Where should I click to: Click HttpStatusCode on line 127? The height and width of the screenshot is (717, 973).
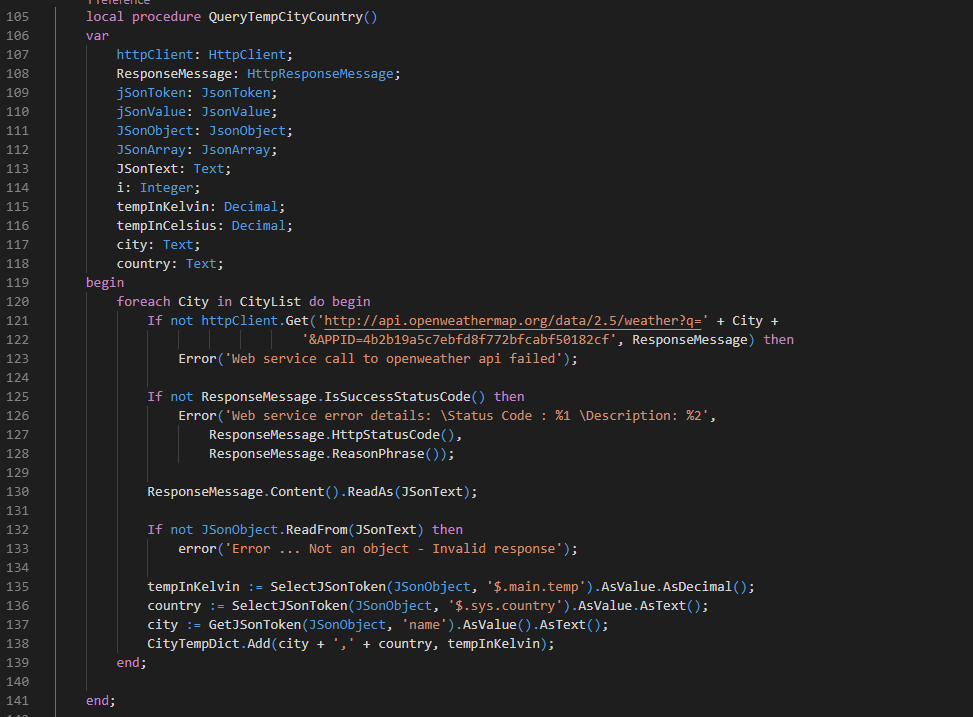pos(385,435)
